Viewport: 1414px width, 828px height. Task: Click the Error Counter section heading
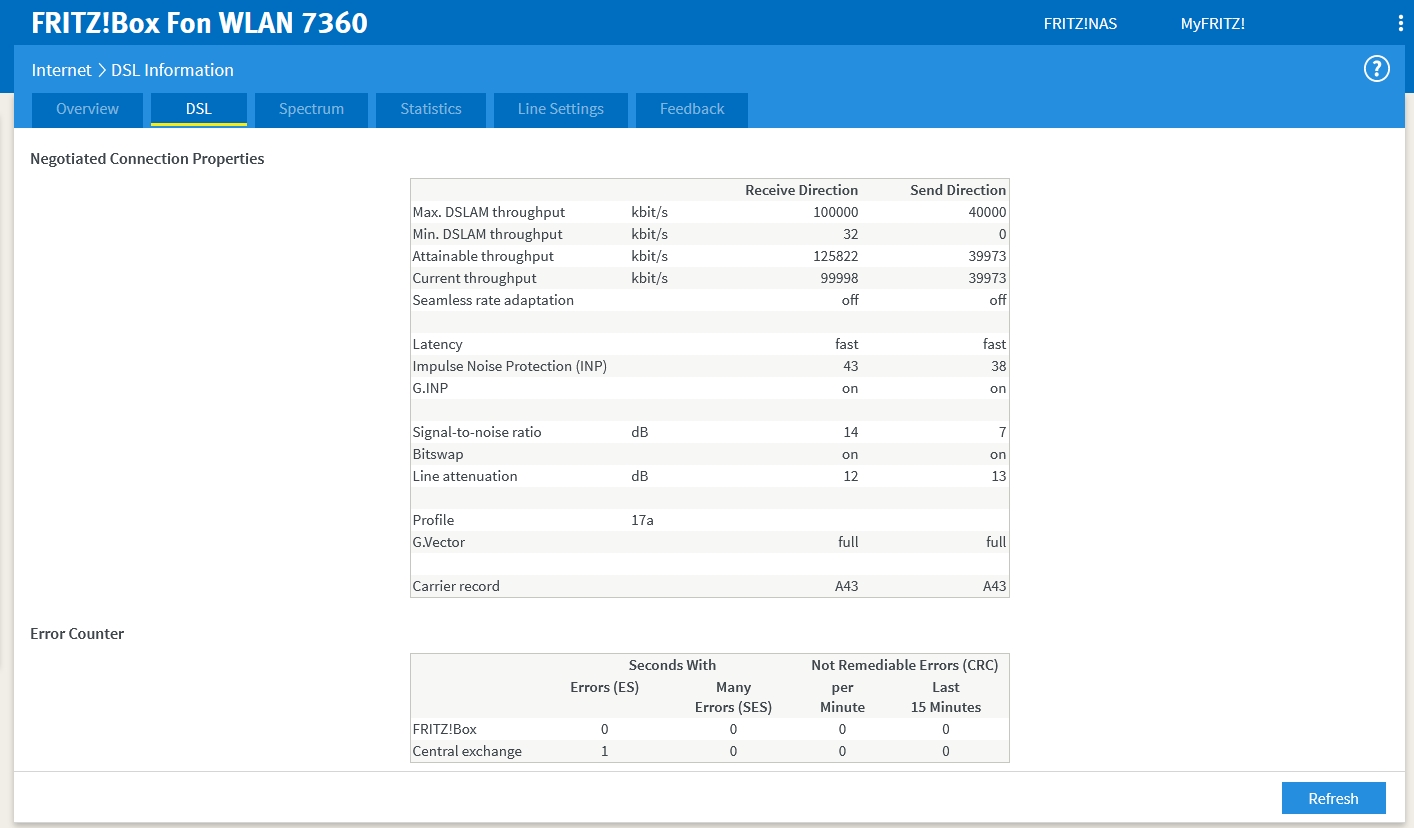point(77,633)
